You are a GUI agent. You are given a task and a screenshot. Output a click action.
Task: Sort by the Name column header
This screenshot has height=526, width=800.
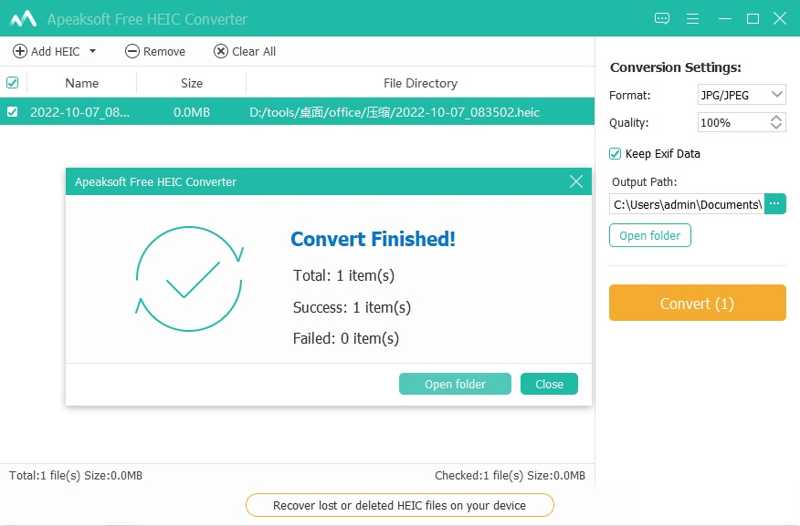click(x=82, y=83)
